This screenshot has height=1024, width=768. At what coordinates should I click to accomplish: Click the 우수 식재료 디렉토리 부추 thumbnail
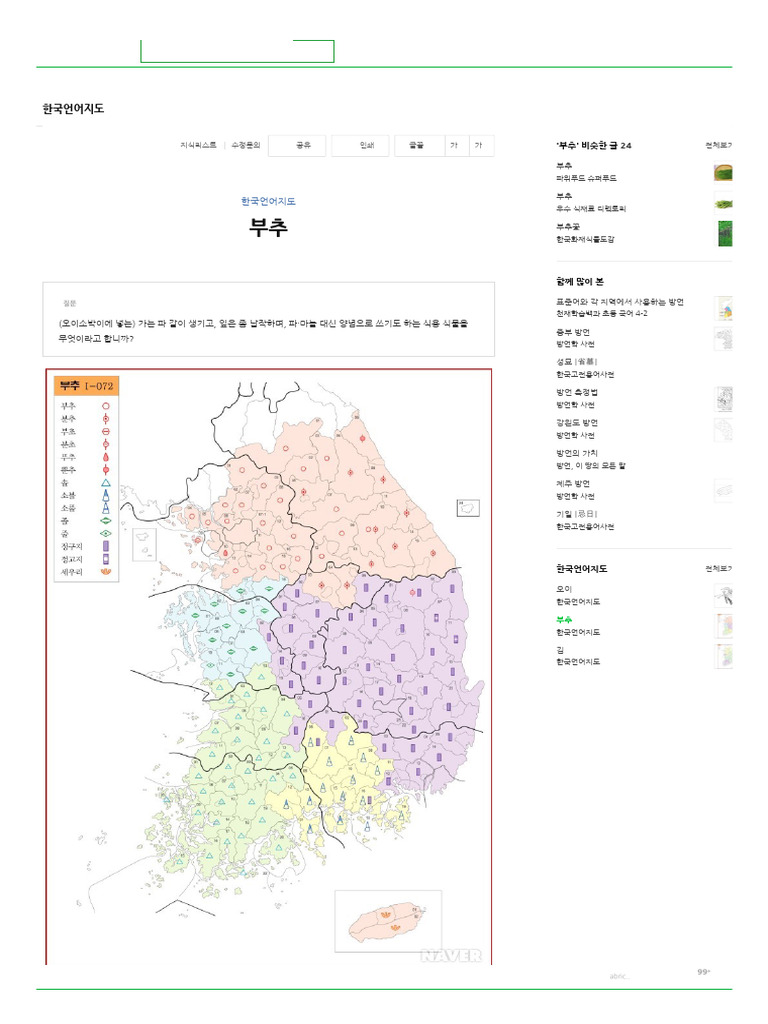723,203
